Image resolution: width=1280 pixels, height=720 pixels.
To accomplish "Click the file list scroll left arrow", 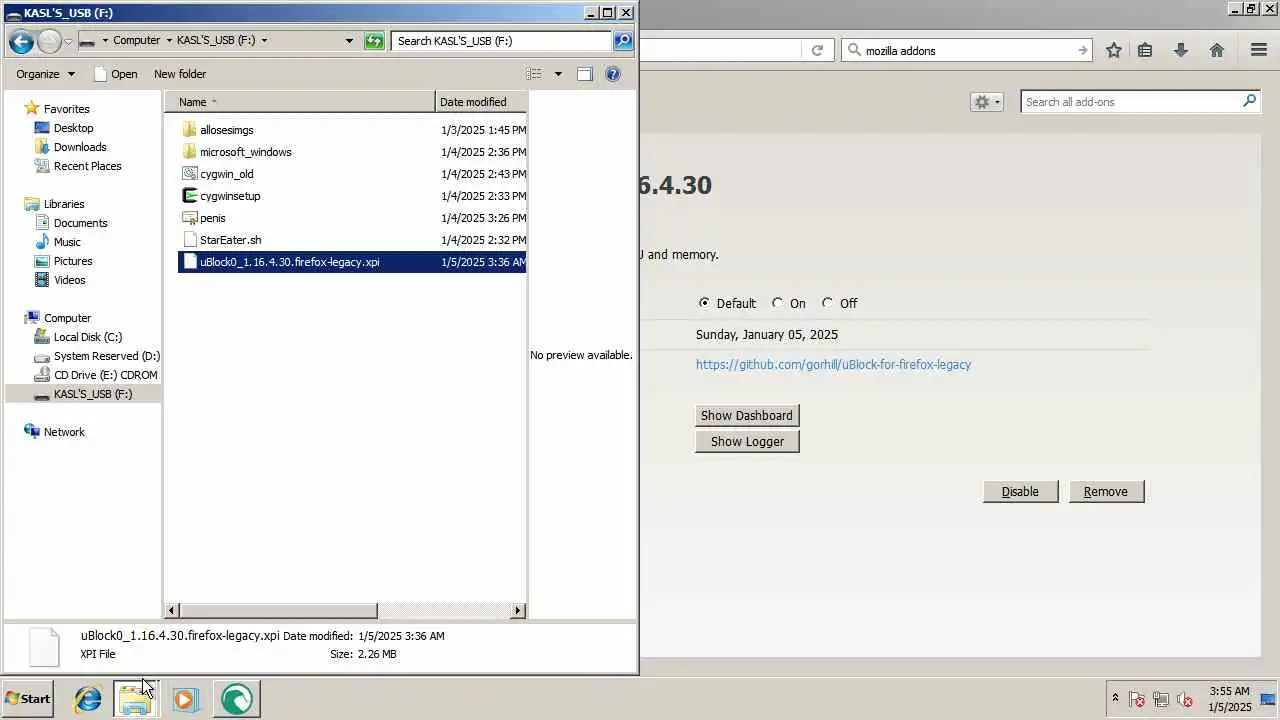I will tap(172, 611).
